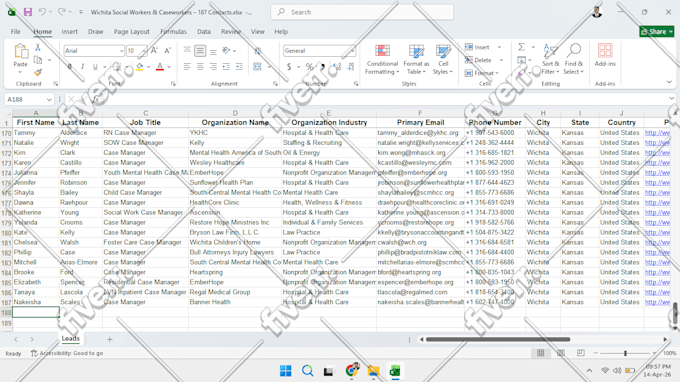Expand the Name Box dropdown arrow
680x382 pixels.
coord(49,99)
